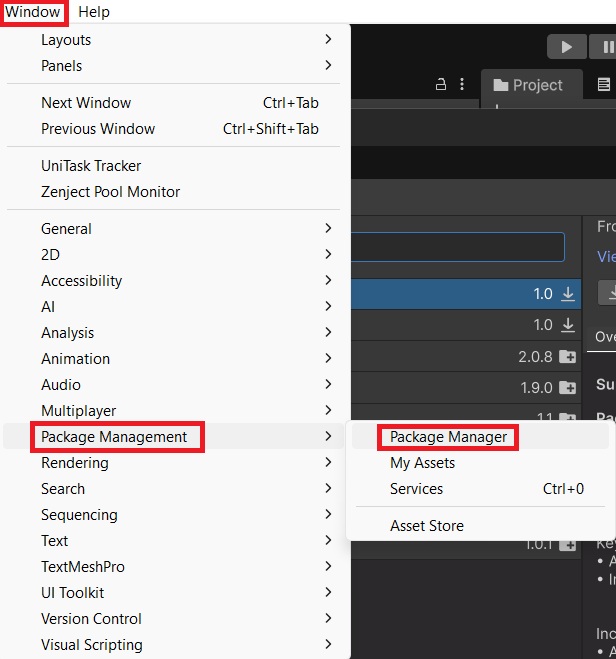Viewport: 616px width, 659px height.
Task: Click the add-package icon next to version 2.0.8
Action: (568, 357)
